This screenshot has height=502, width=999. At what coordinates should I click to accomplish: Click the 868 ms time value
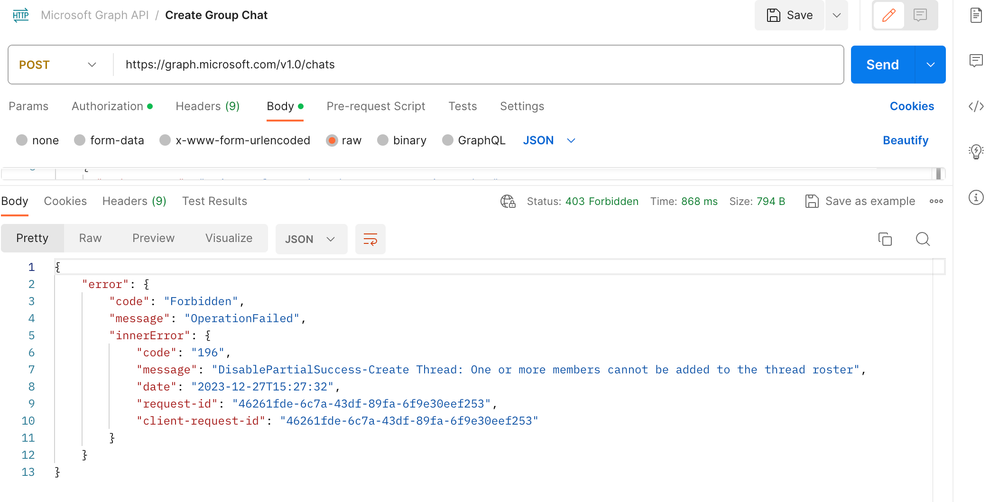(700, 201)
